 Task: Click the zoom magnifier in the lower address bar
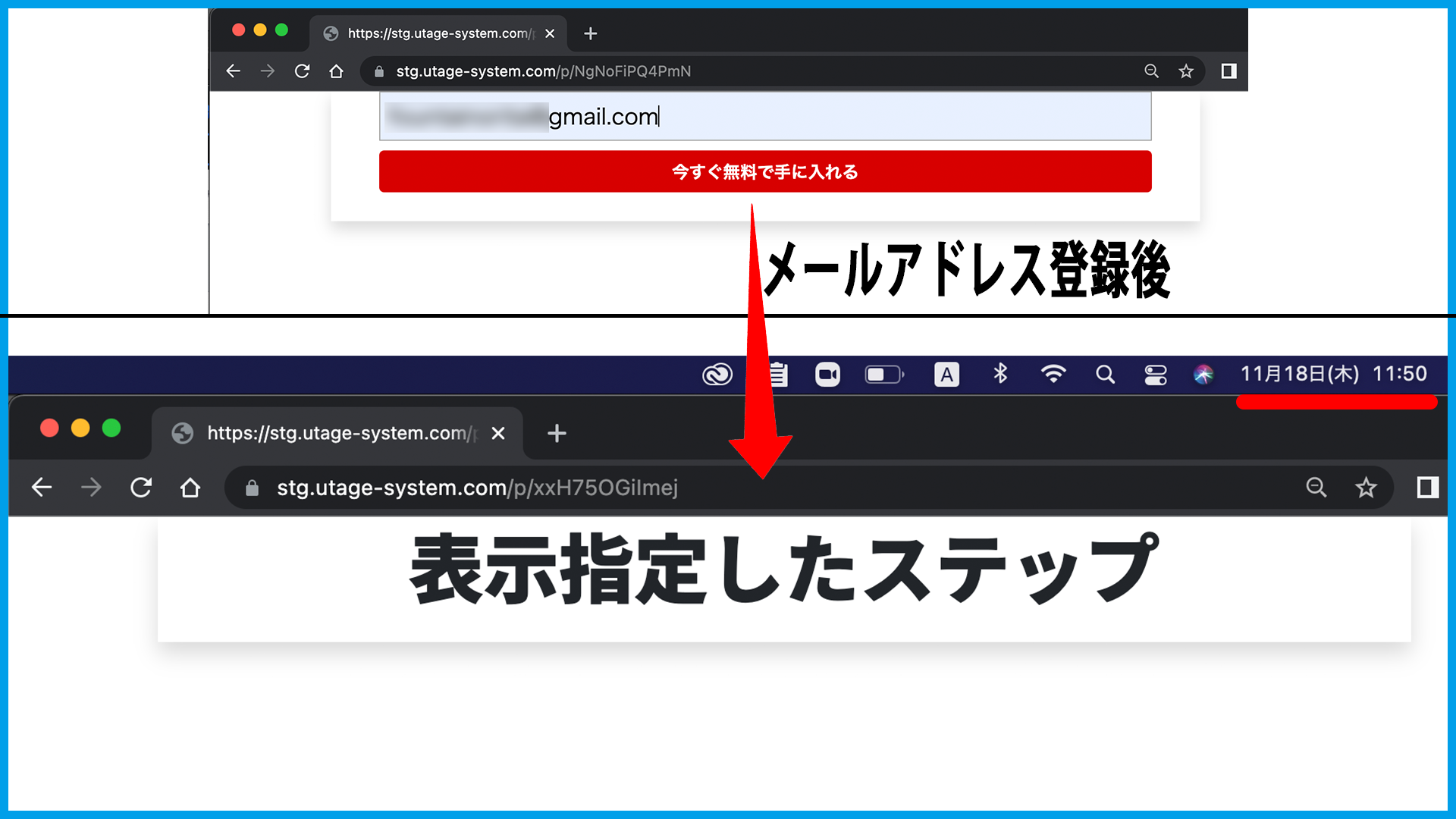[x=1316, y=488]
